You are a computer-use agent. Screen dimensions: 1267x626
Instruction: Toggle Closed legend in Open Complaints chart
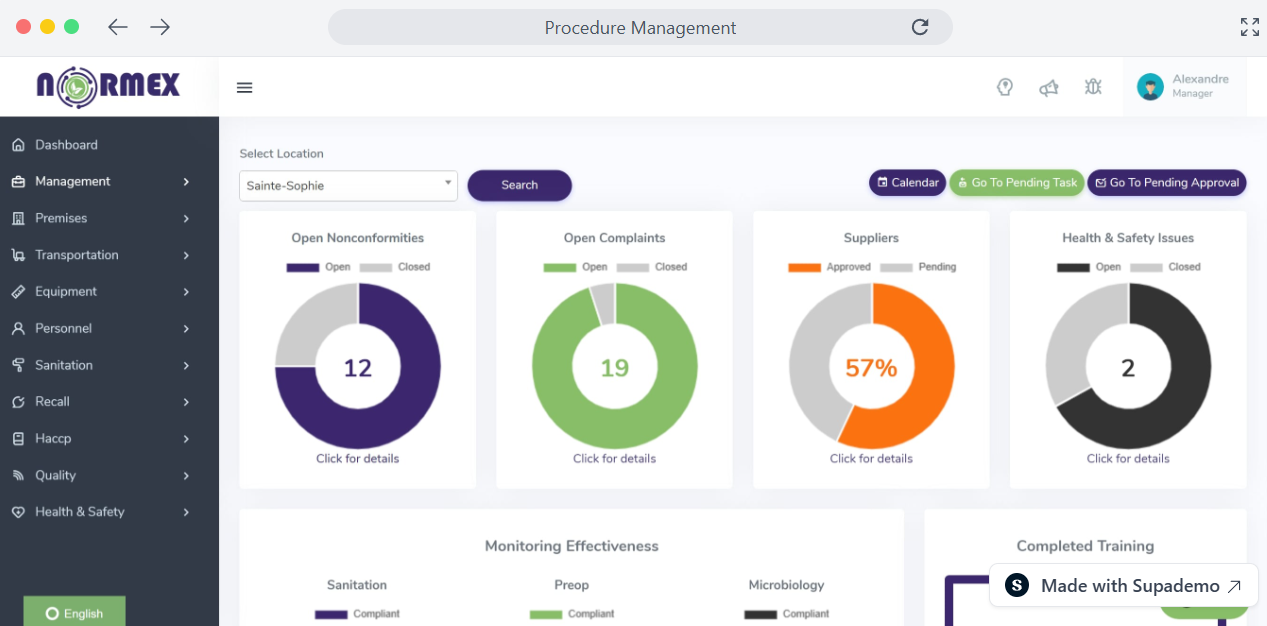coord(652,267)
